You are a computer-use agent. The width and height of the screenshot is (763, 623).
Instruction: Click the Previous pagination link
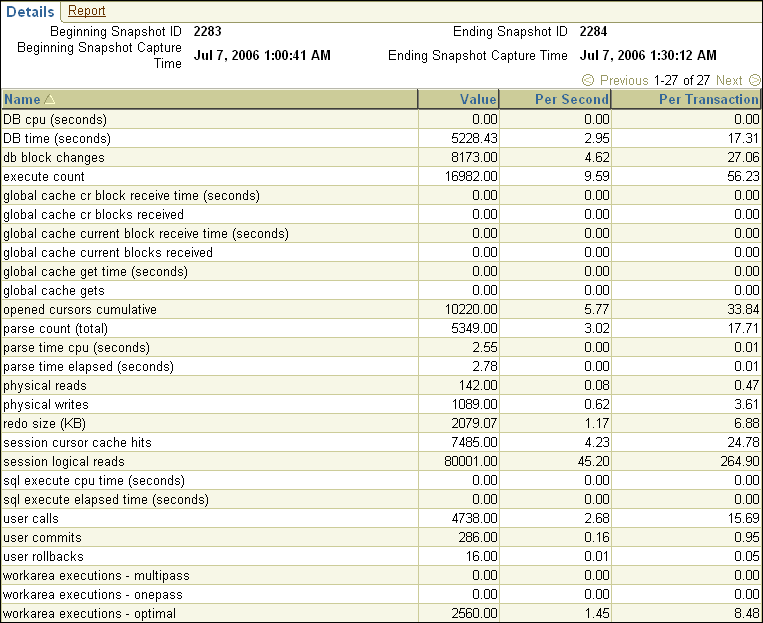pos(624,80)
